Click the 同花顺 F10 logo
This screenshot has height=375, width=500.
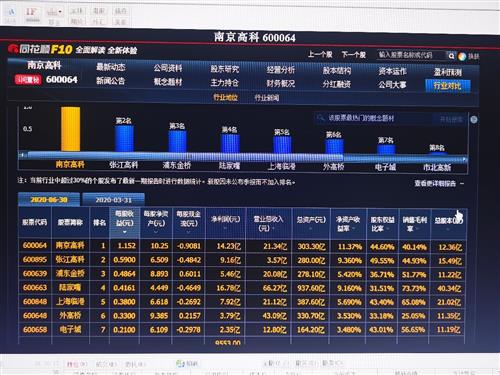(x=40, y=49)
